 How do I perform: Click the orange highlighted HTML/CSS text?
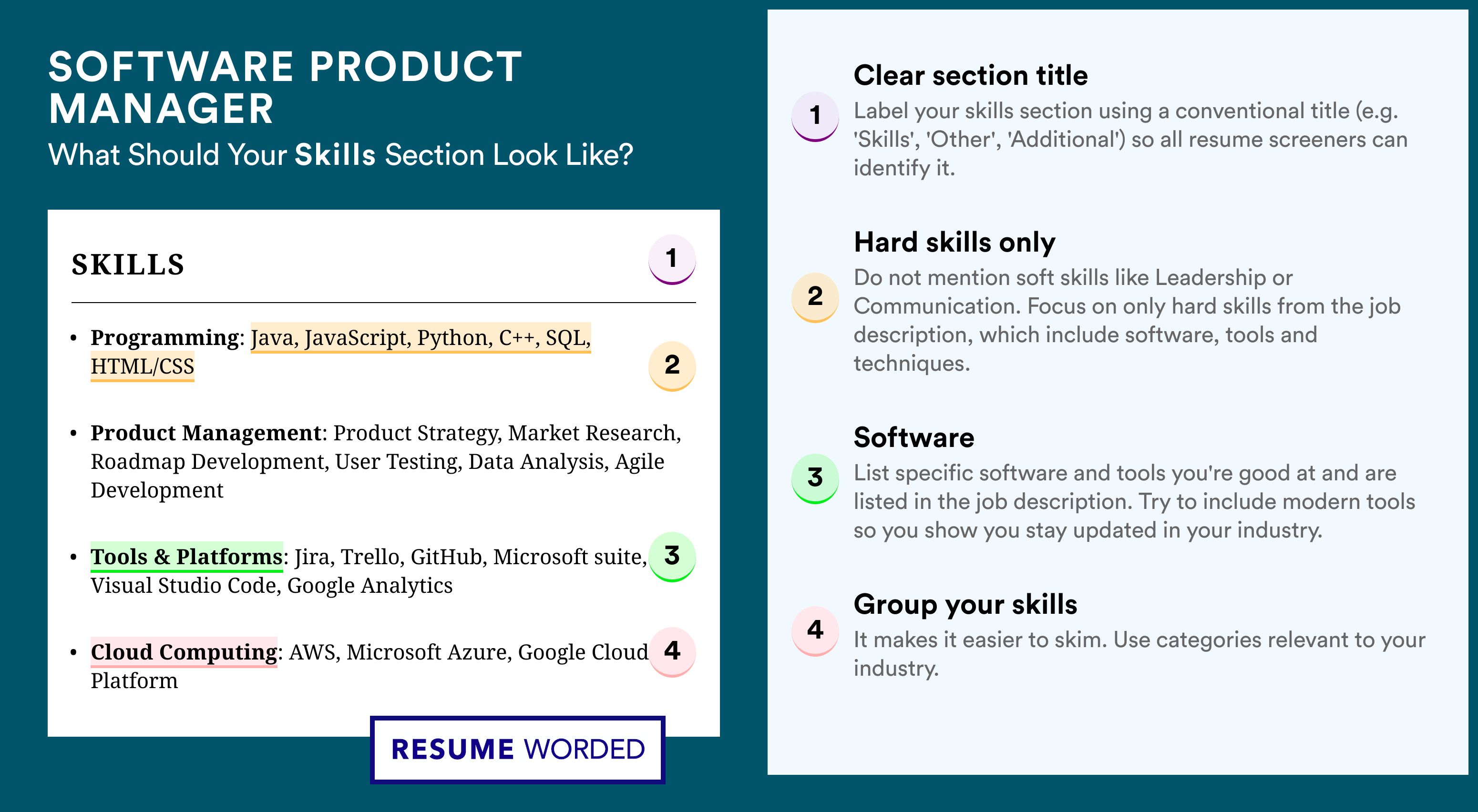[142, 366]
